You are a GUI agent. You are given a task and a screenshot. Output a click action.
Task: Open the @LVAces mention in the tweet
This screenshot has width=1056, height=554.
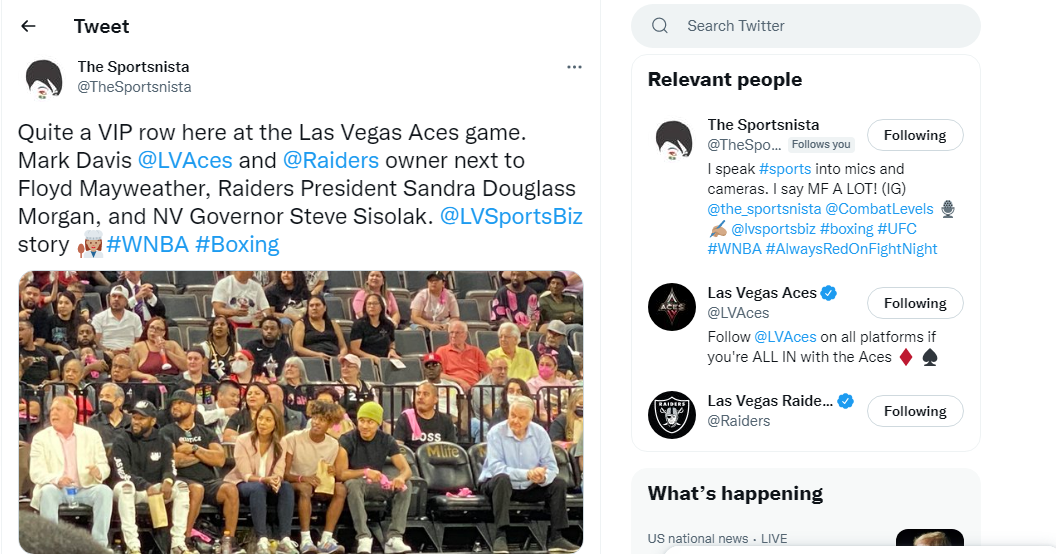point(185,160)
